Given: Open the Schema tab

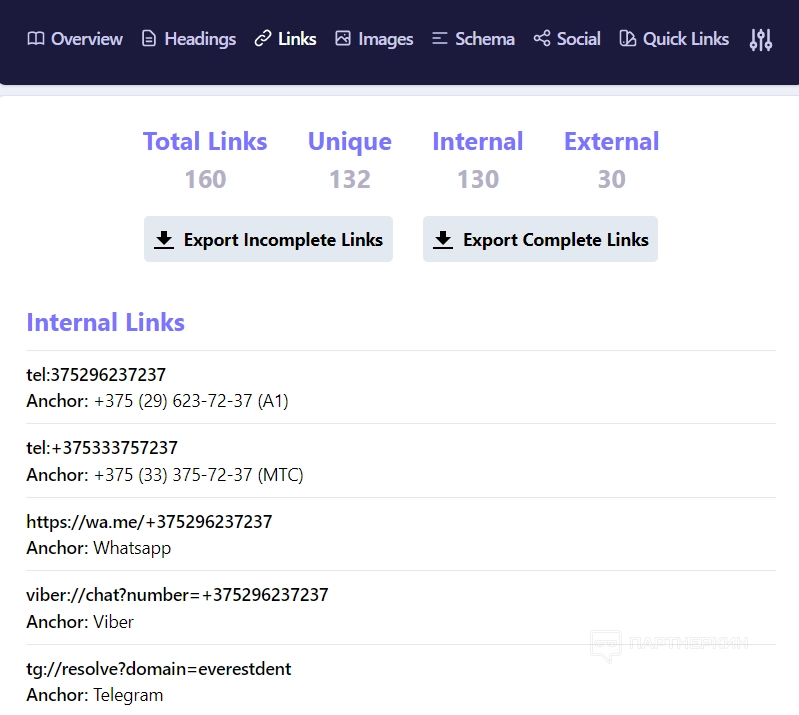Looking at the screenshot, I should [473, 39].
